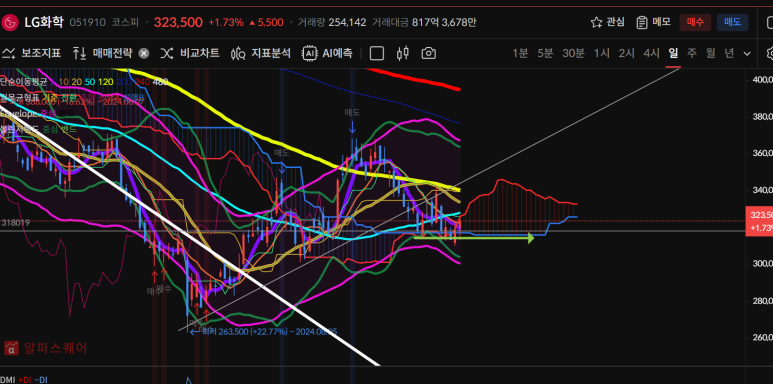Viewport: 773px width, 384px height.
Task: Click the 5,500 price change value
Action: pyautogui.click(x=270, y=22)
